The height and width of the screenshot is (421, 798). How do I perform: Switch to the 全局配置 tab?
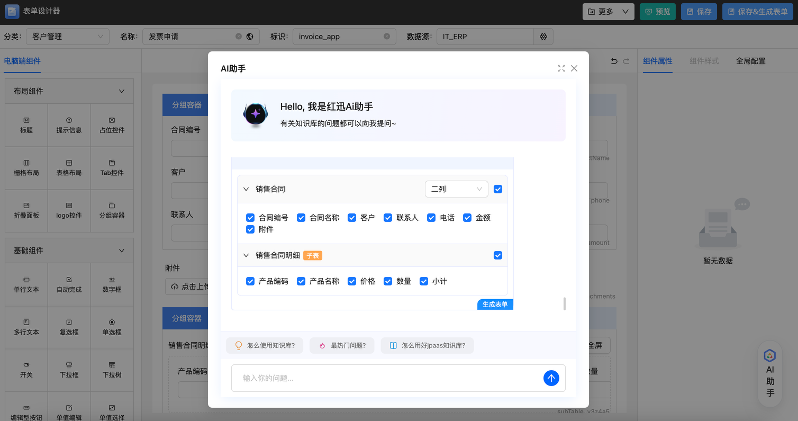[751, 61]
